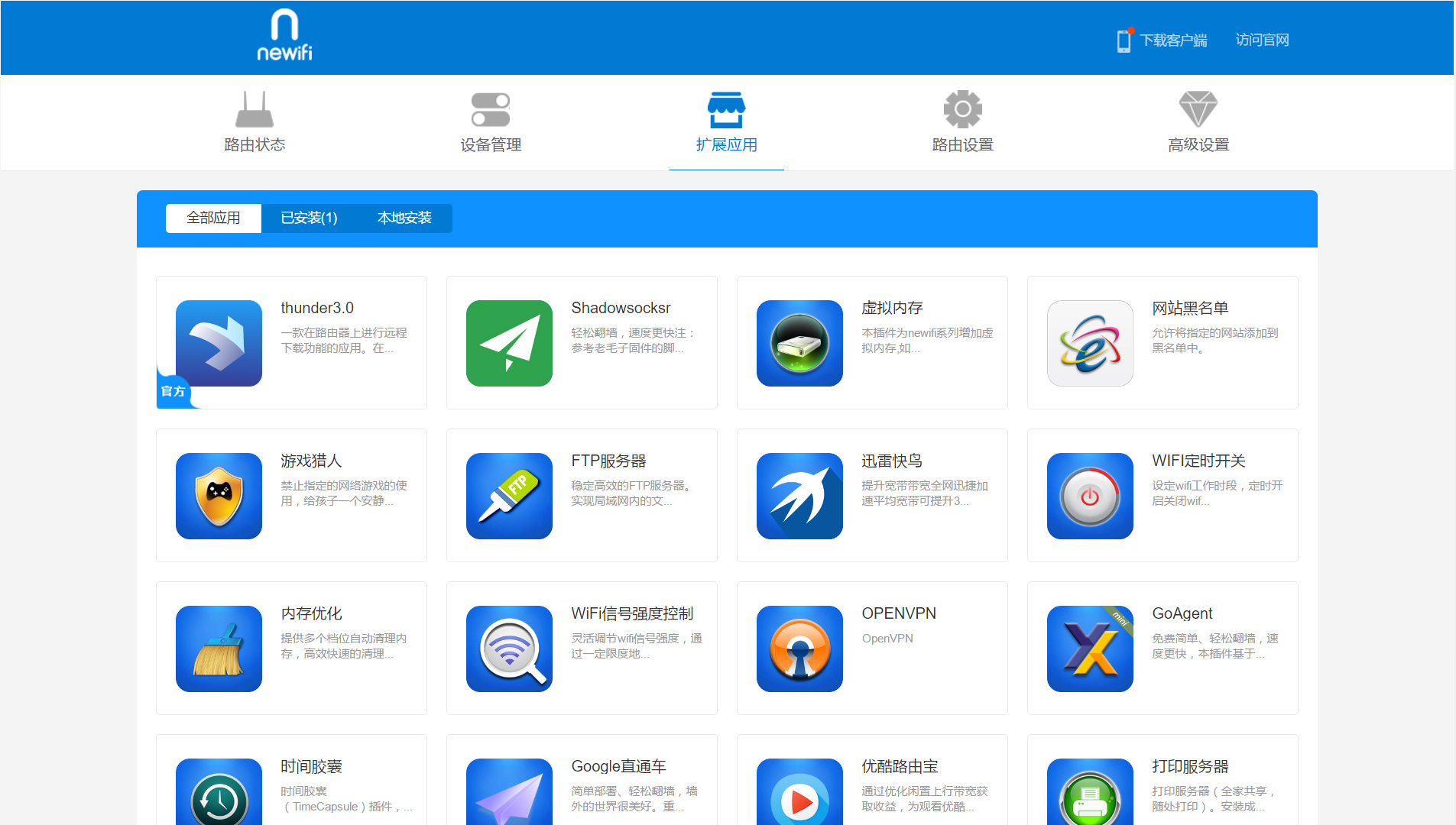Open the Shadowsocksr paper plane icon
Image resolution: width=1456 pixels, height=825 pixels.
509,343
